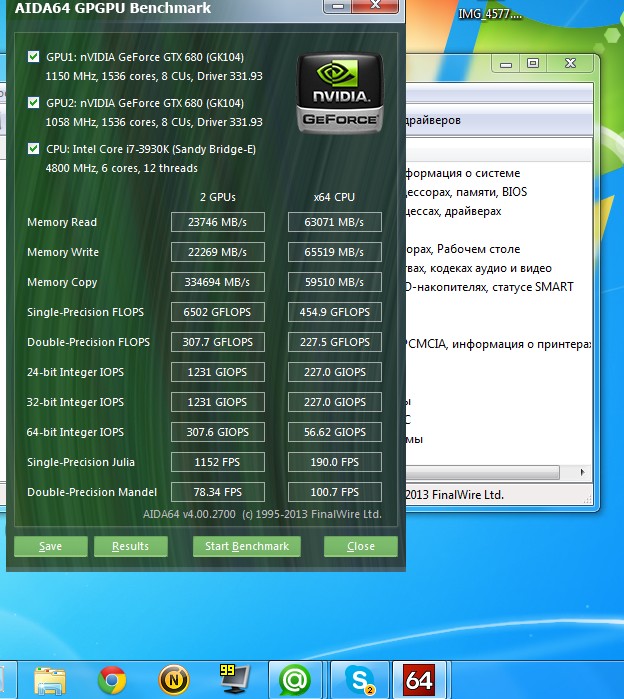The height and width of the screenshot is (699, 624).
Task: Click the Memory Read 2 GPUs result field
Action: 218,222
